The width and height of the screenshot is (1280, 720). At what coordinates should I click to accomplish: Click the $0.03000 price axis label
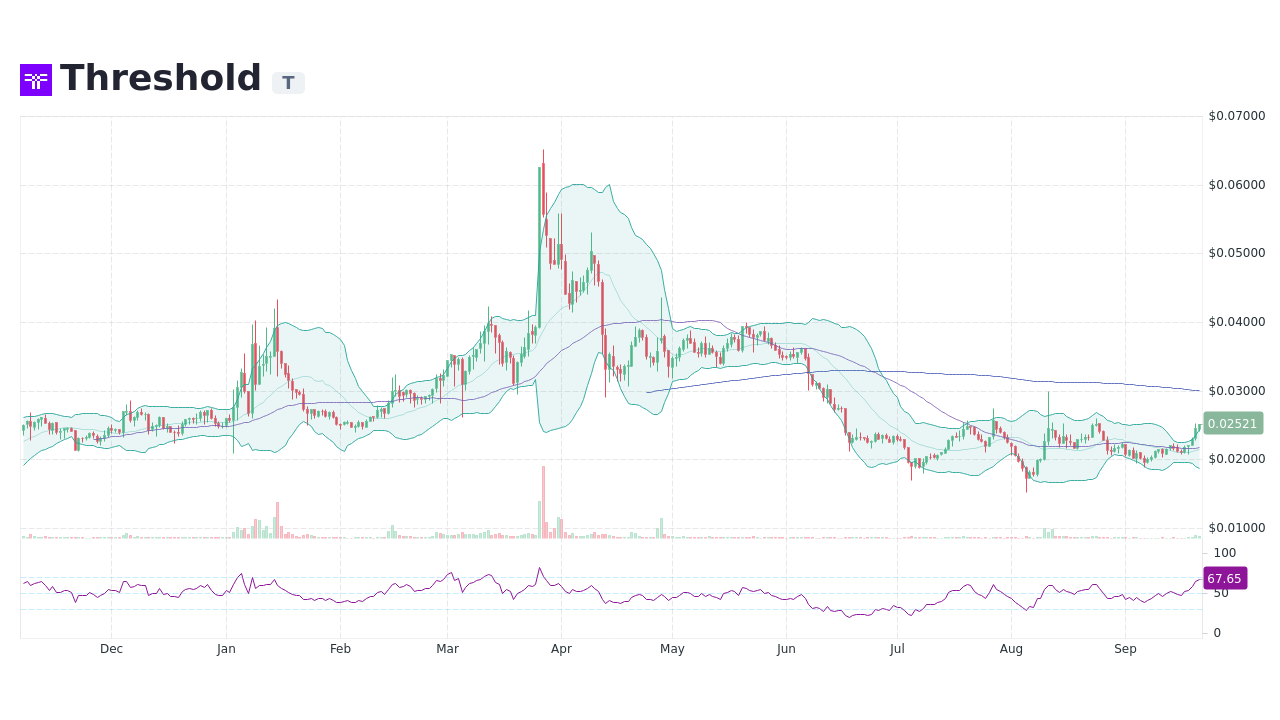[1237, 391]
